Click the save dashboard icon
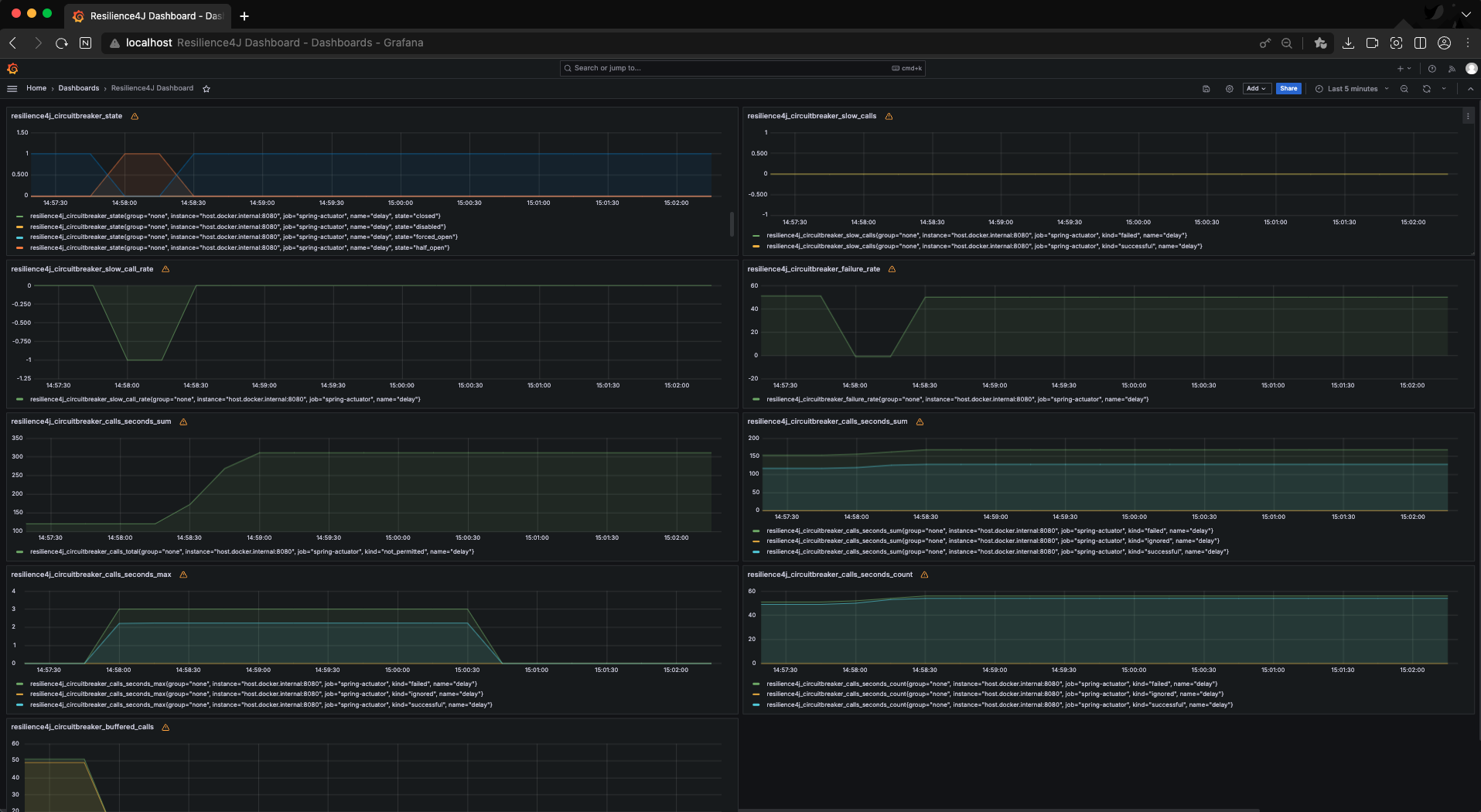 click(1206, 89)
